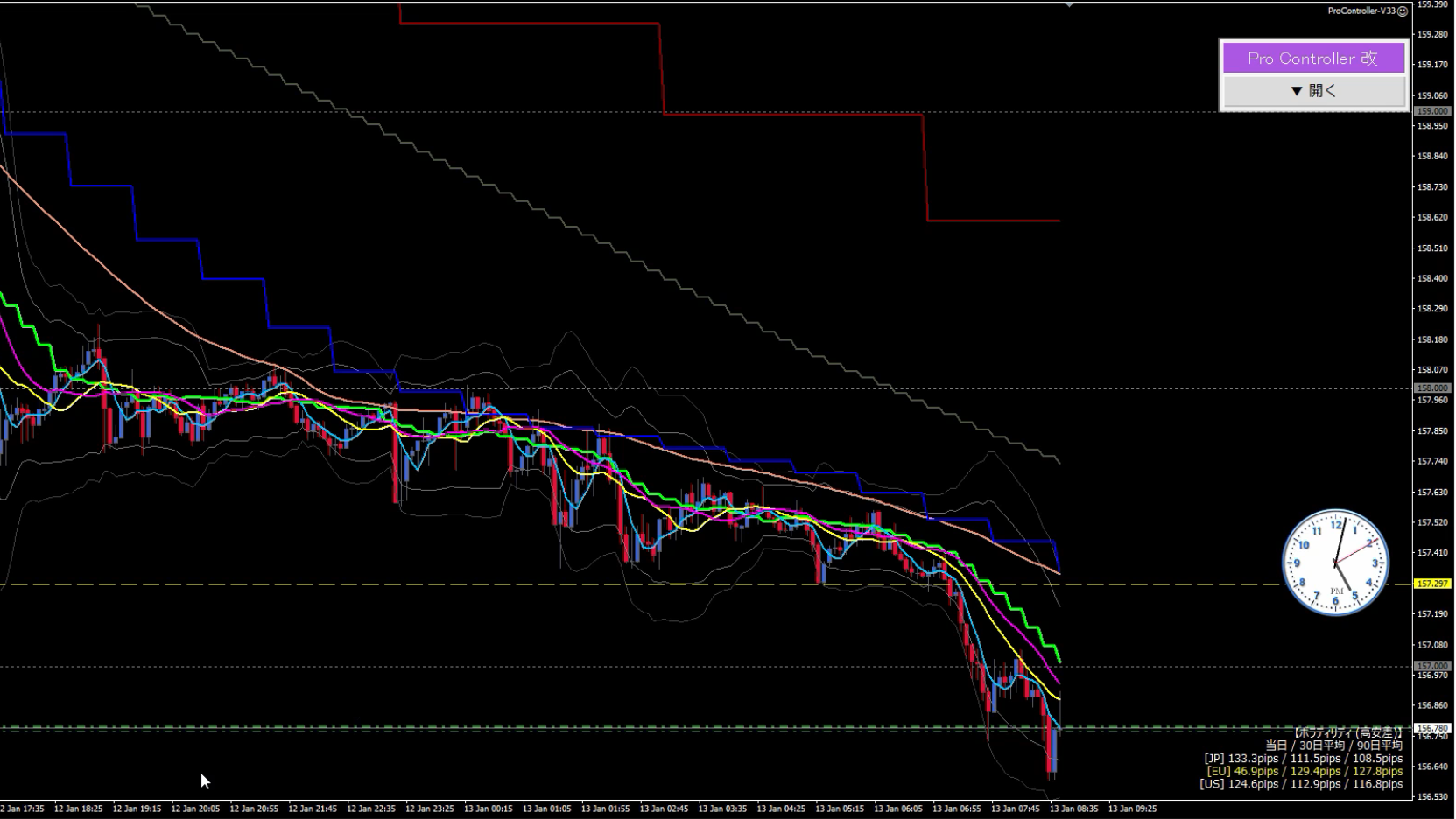The image size is (1456, 819).
Task: Click the ボラティリティ(高安差) heading text
Action: coord(1348,732)
